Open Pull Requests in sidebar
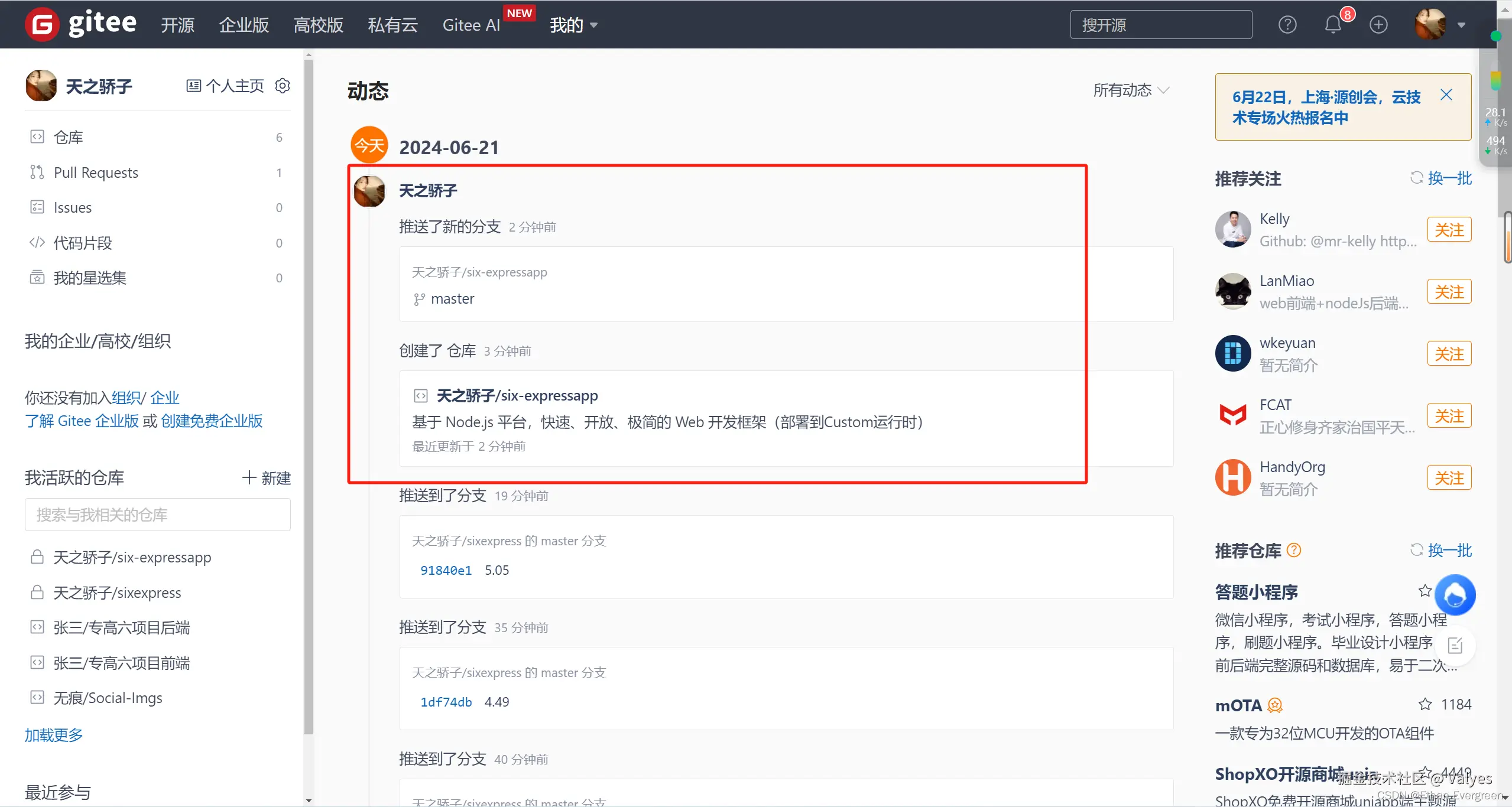This screenshot has width=1512, height=807. pyautogui.click(x=96, y=173)
